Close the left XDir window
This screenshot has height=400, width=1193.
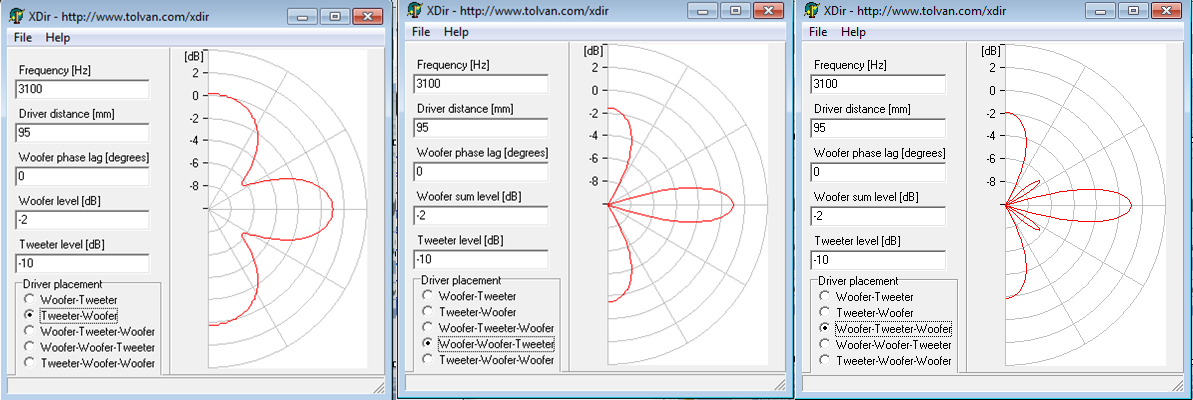tap(367, 16)
